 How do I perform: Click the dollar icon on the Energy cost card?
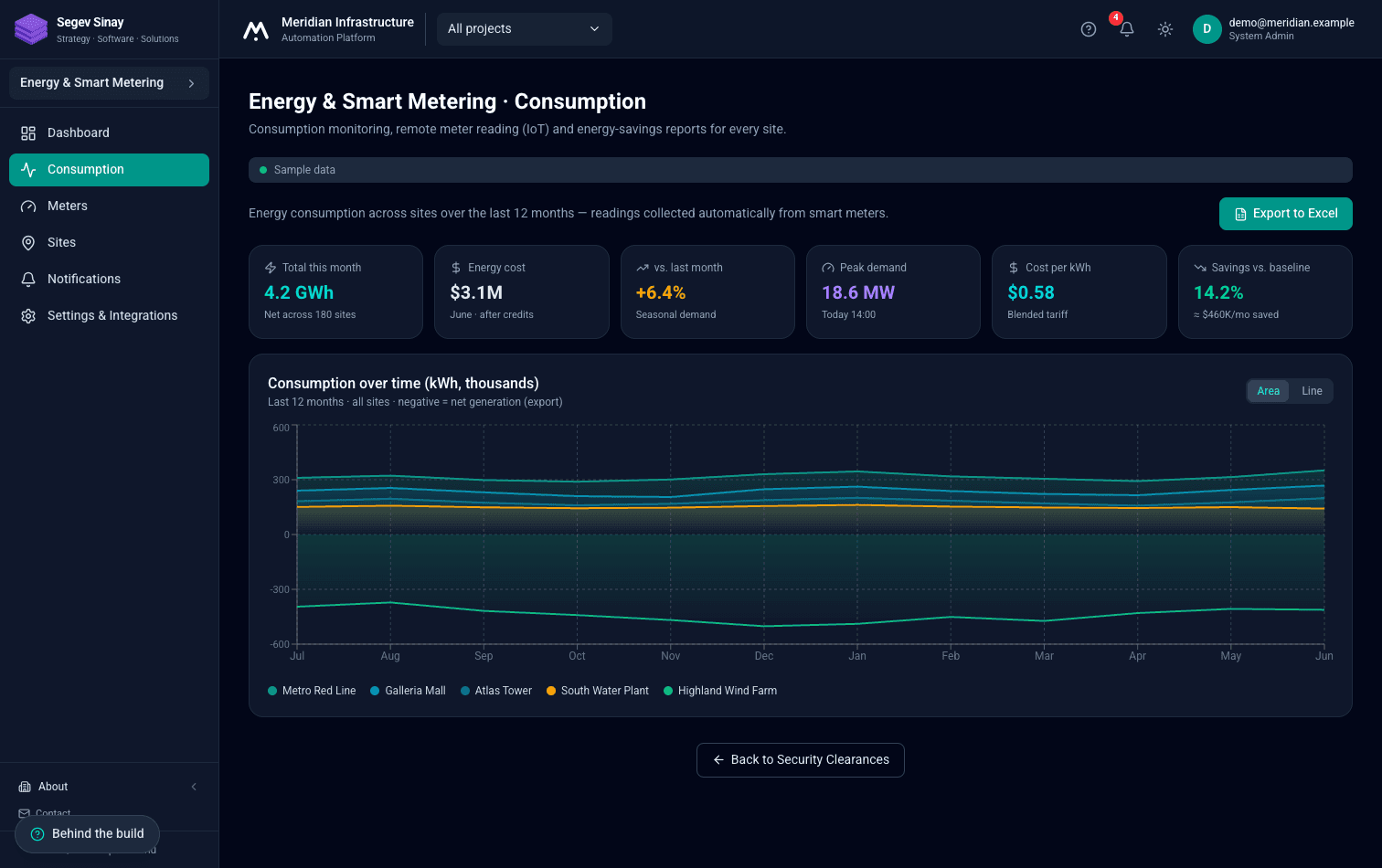coord(456,268)
